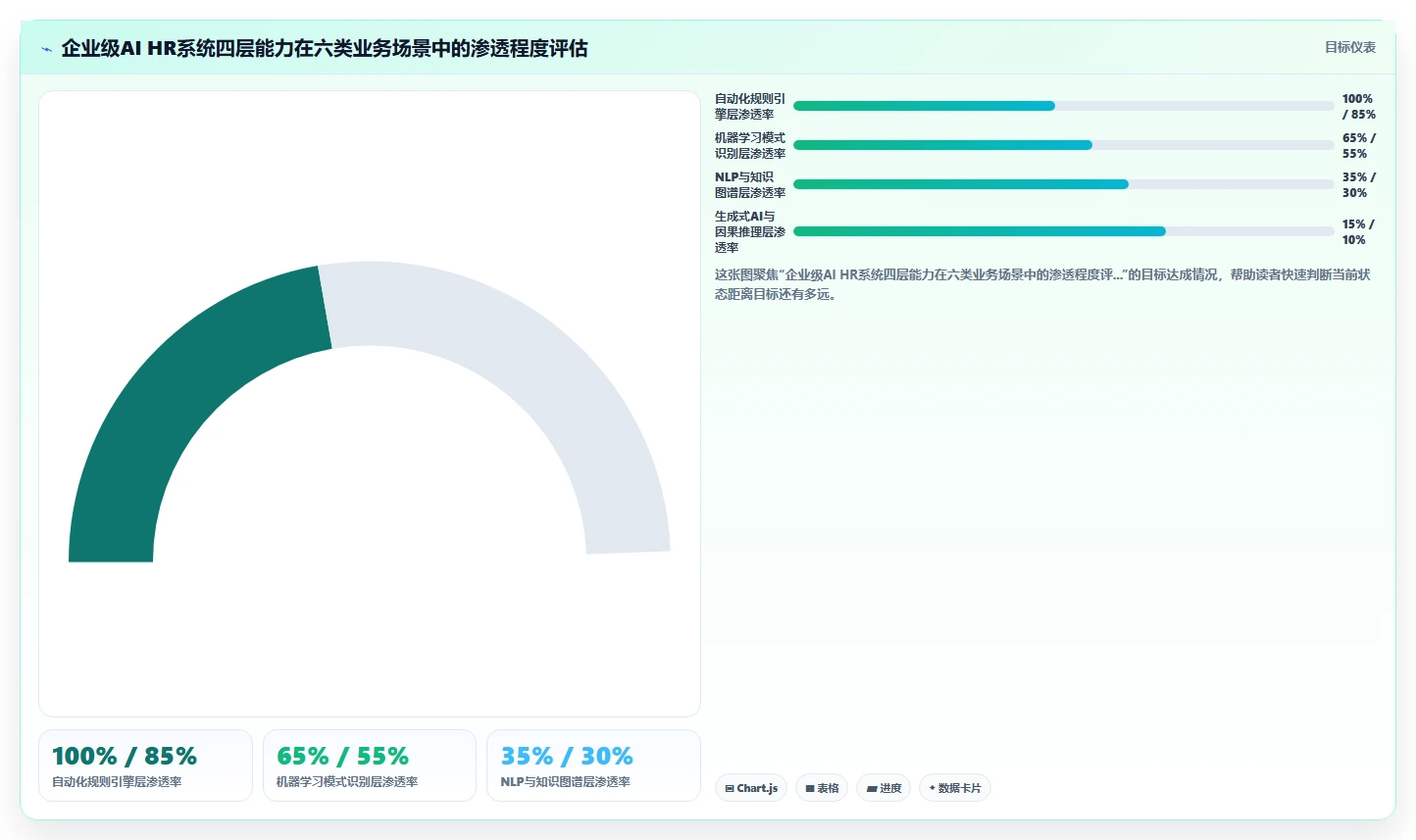The width and height of the screenshot is (1416, 840).
Task: Open the 35% / 30% data card
Action: (x=593, y=766)
